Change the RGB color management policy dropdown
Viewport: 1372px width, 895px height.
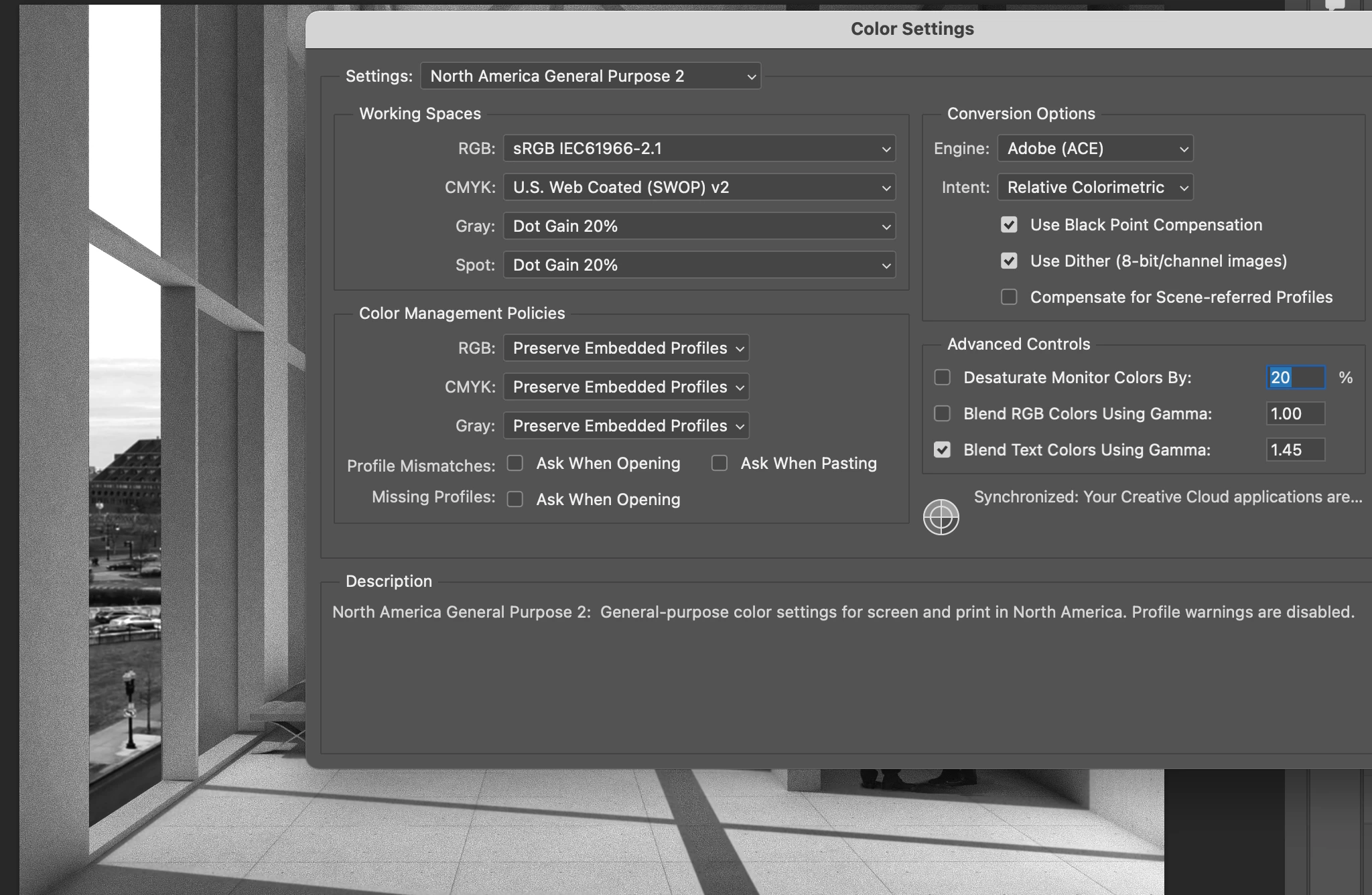(626, 348)
